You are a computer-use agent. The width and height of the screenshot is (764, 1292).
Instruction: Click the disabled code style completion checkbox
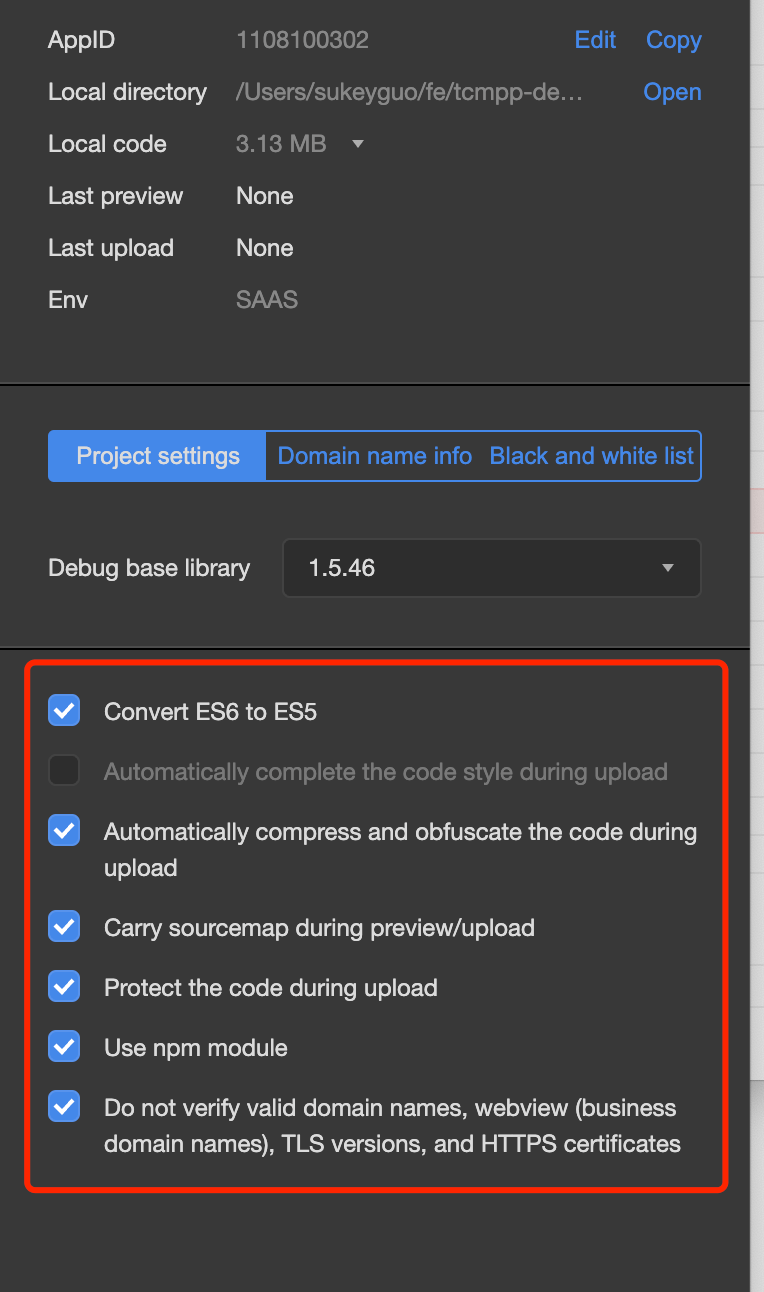tap(64, 771)
